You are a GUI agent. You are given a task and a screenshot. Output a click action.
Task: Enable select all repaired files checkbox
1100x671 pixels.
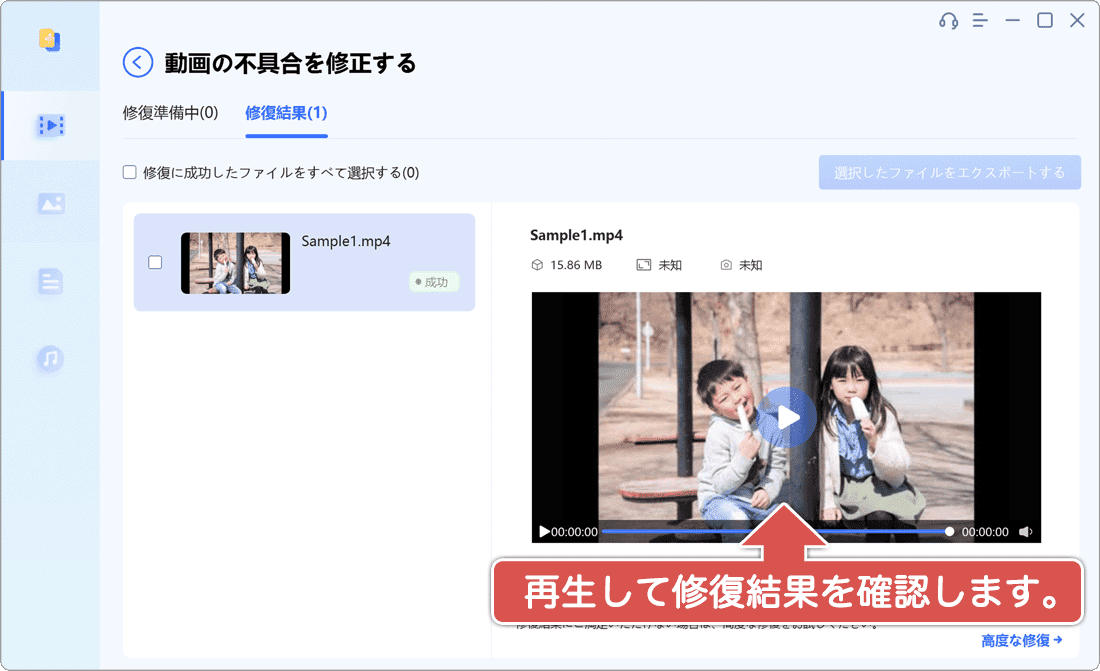tap(130, 172)
